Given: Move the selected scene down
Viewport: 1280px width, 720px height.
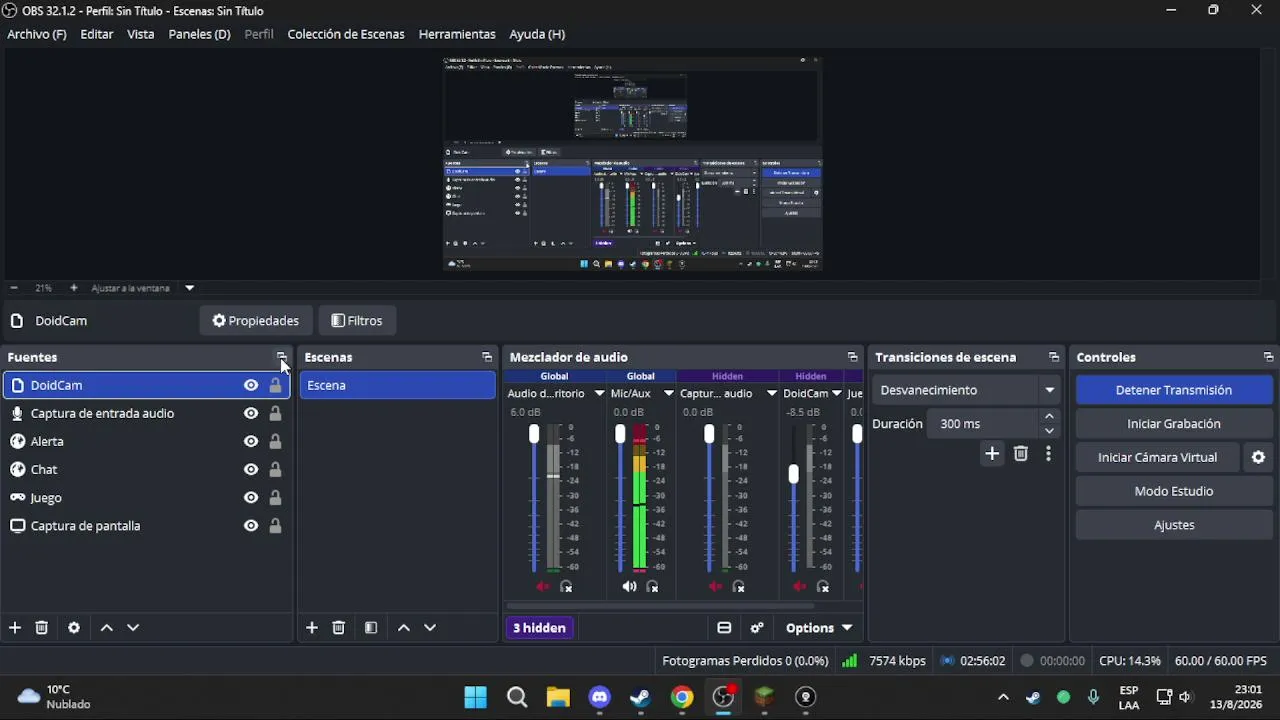Looking at the screenshot, I should (x=430, y=628).
